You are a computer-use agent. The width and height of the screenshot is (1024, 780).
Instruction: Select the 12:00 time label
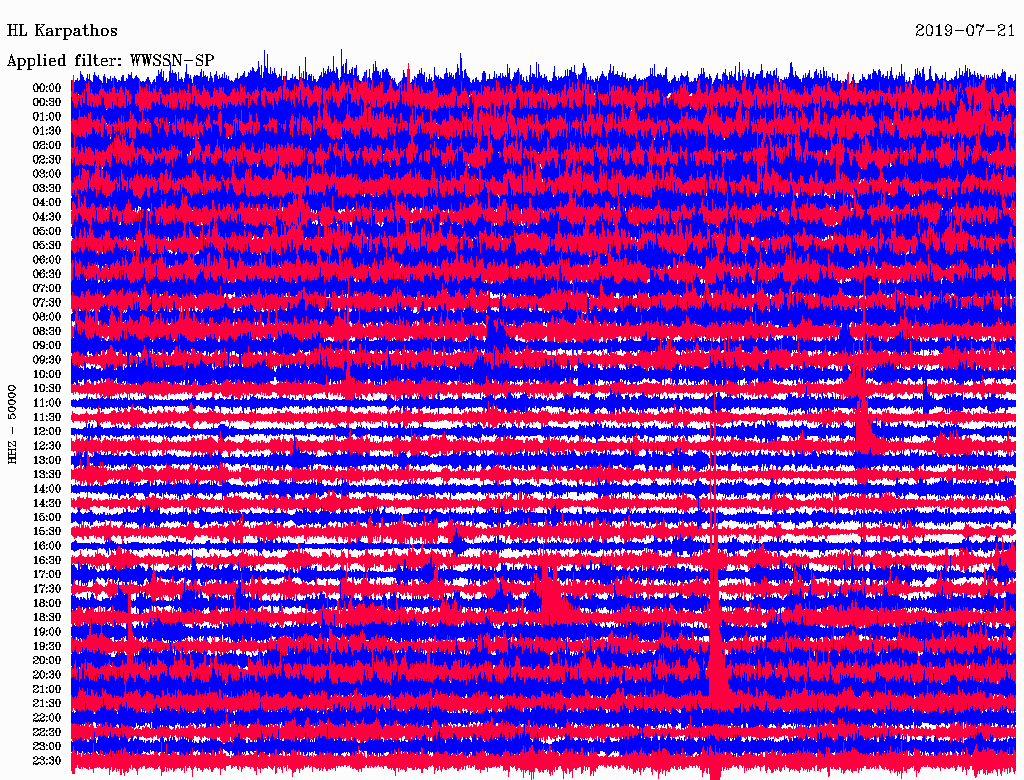[47, 431]
